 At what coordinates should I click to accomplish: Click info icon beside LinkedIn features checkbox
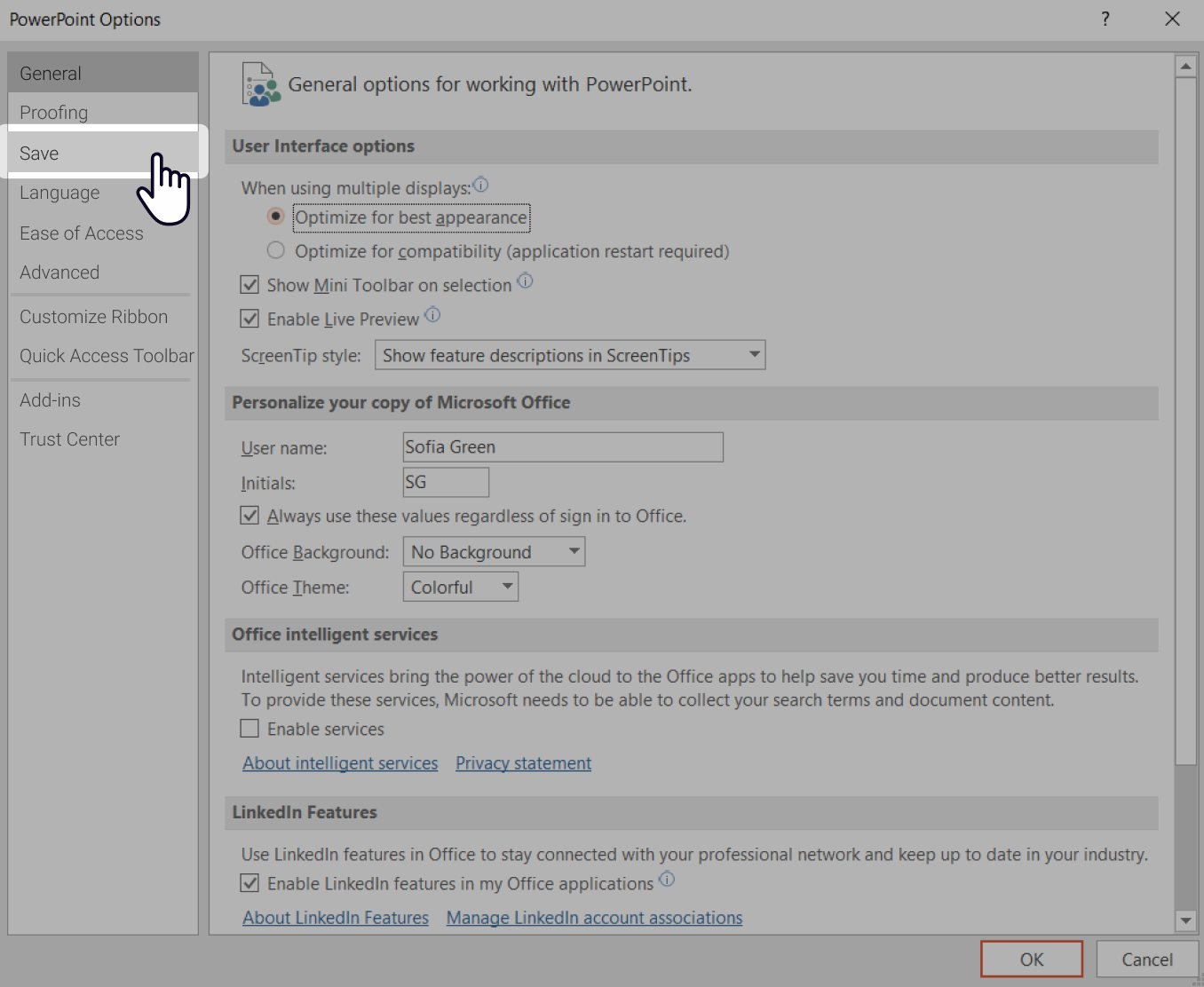coord(667,880)
